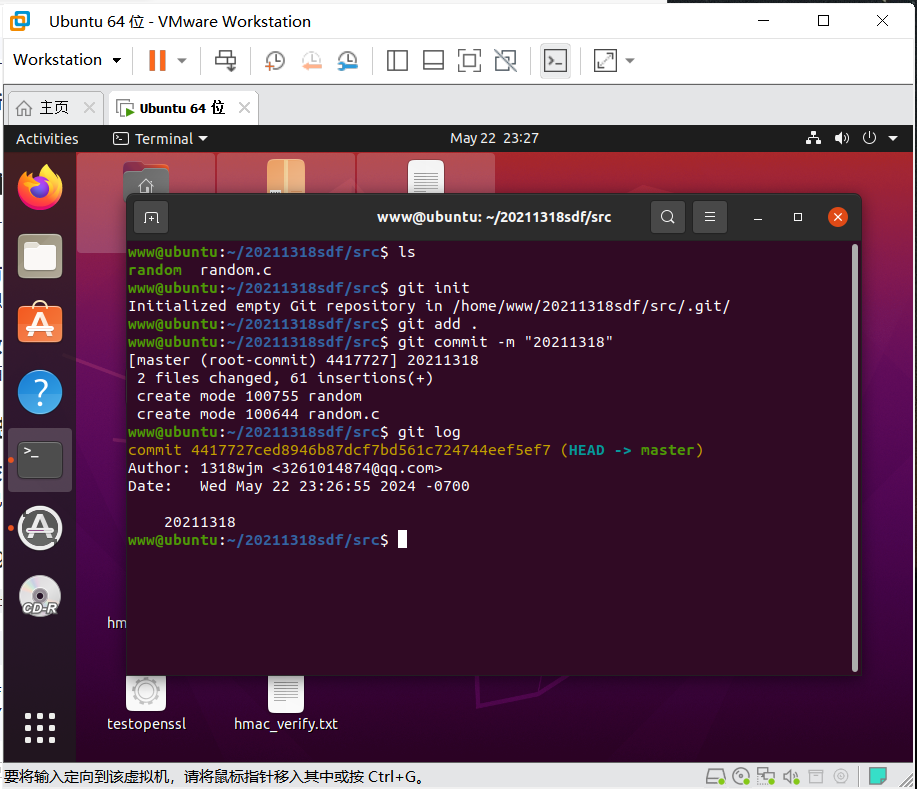Expand the system menu arrow in the top bar
The height and width of the screenshot is (789, 917).
point(893,139)
